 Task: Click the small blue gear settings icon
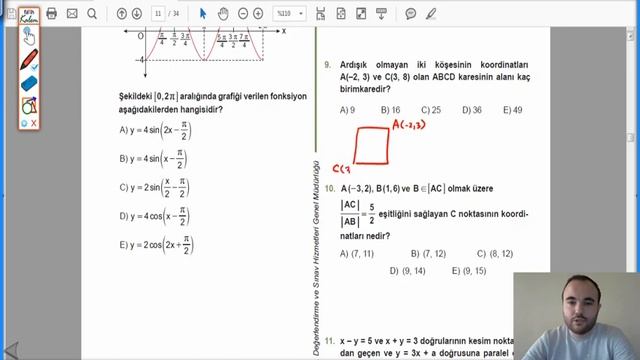24,123
